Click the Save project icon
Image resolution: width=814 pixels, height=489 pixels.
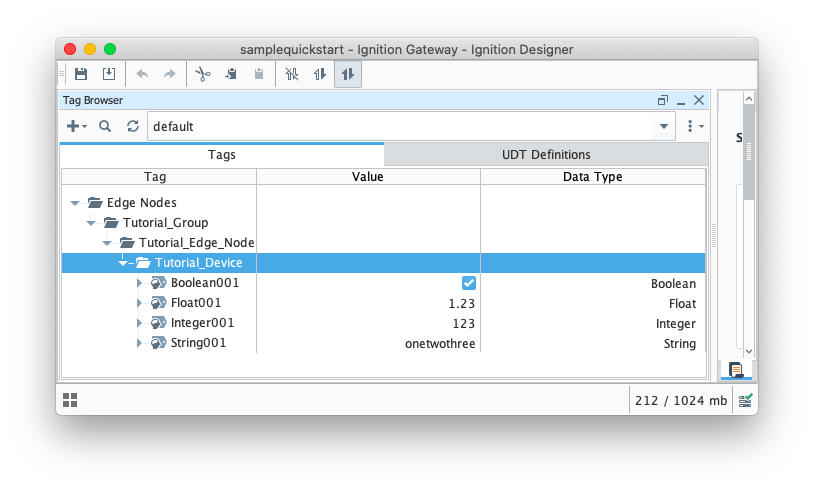pos(81,74)
